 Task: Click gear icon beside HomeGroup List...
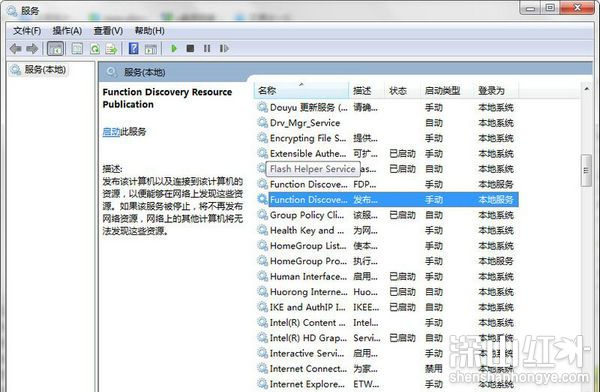click(262, 245)
